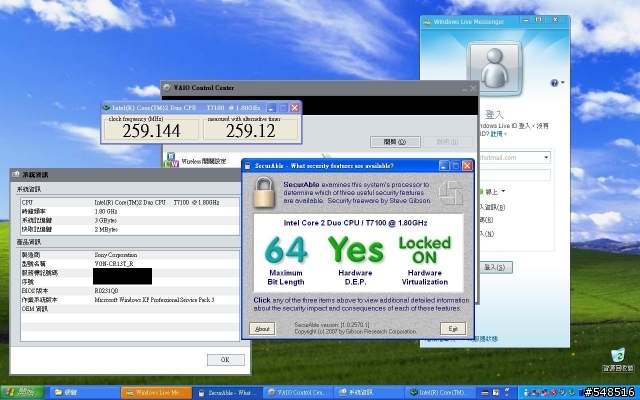The image size is (640, 400).
Task: Select the Wireless 開關設定 item
Action: tap(204, 161)
